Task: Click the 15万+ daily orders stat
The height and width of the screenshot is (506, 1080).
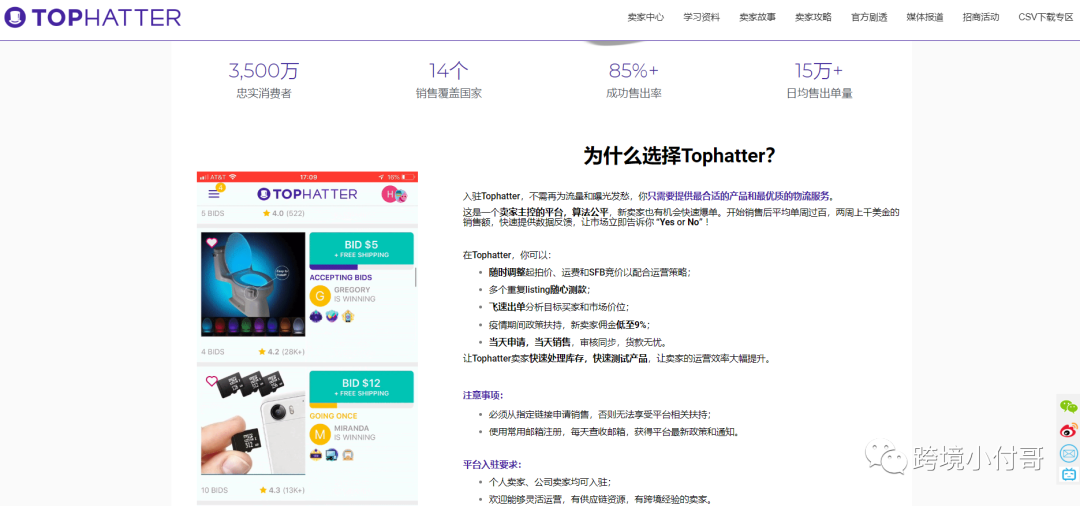Action: tap(819, 81)
